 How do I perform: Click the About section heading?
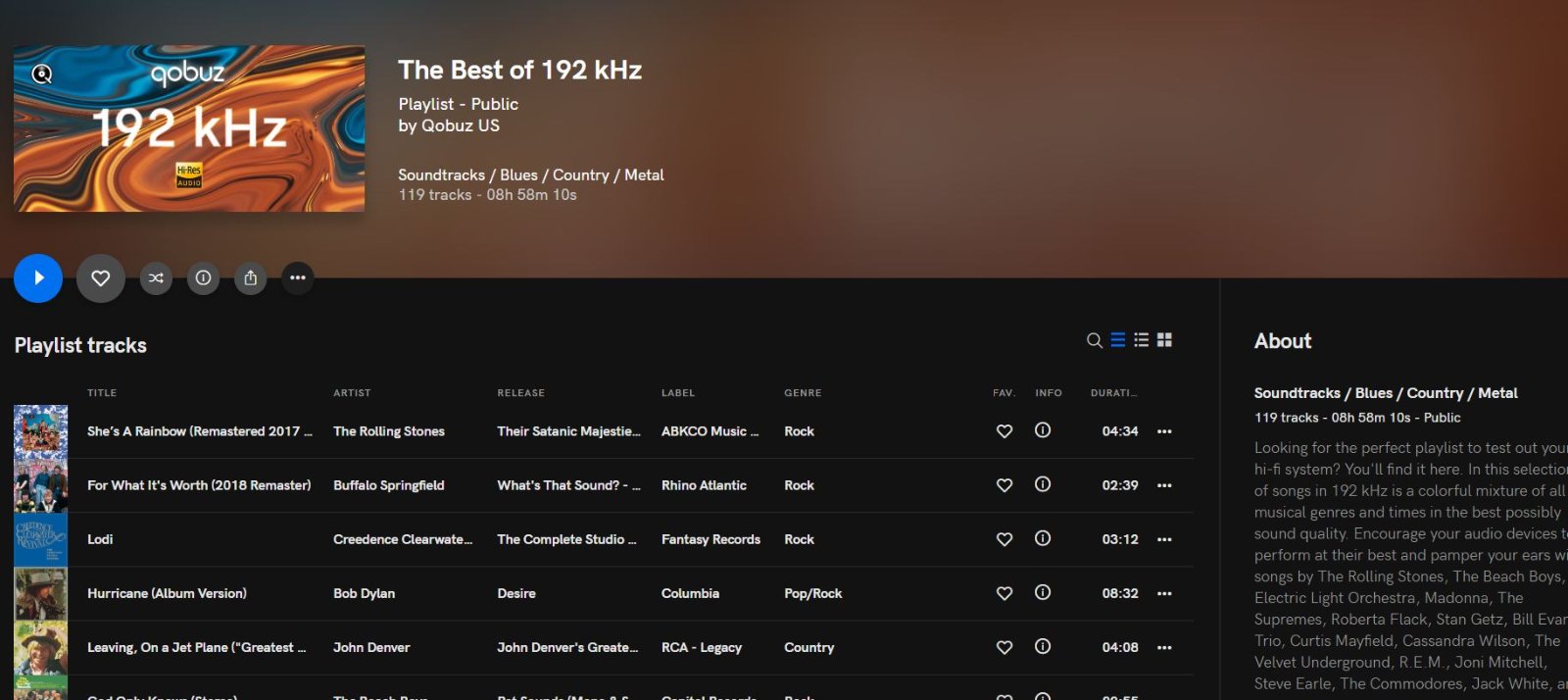pyautogui.click(x=1283, y=341)
